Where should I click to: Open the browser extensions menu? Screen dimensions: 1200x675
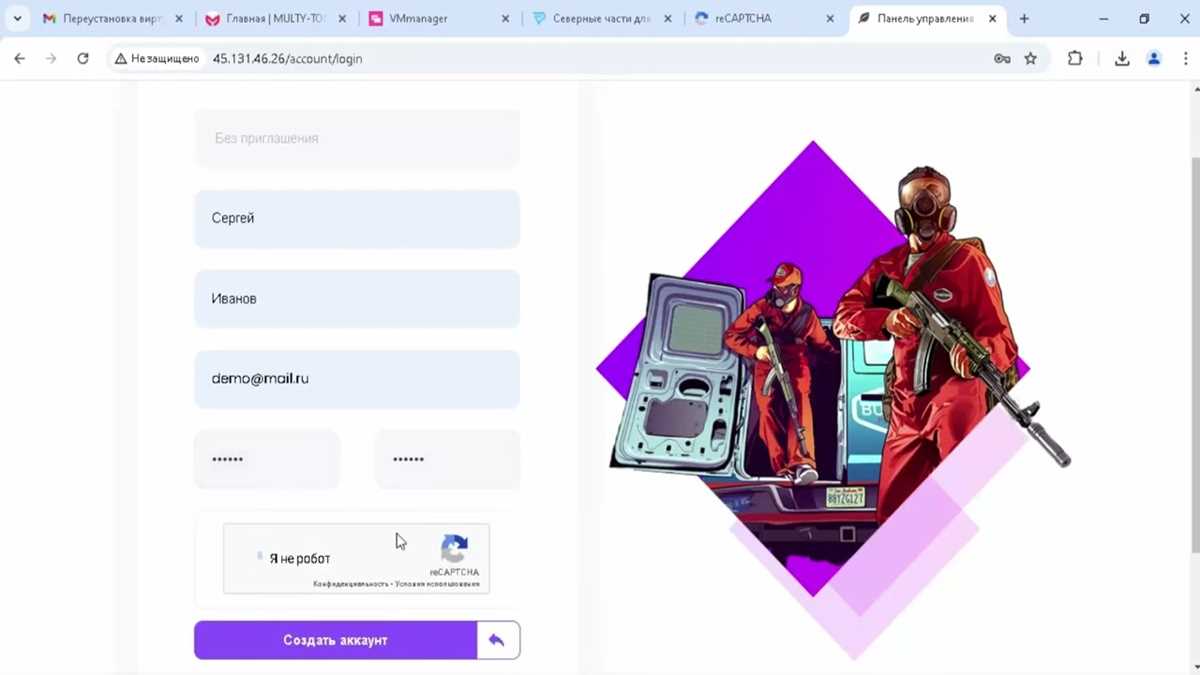(1075, 59)
